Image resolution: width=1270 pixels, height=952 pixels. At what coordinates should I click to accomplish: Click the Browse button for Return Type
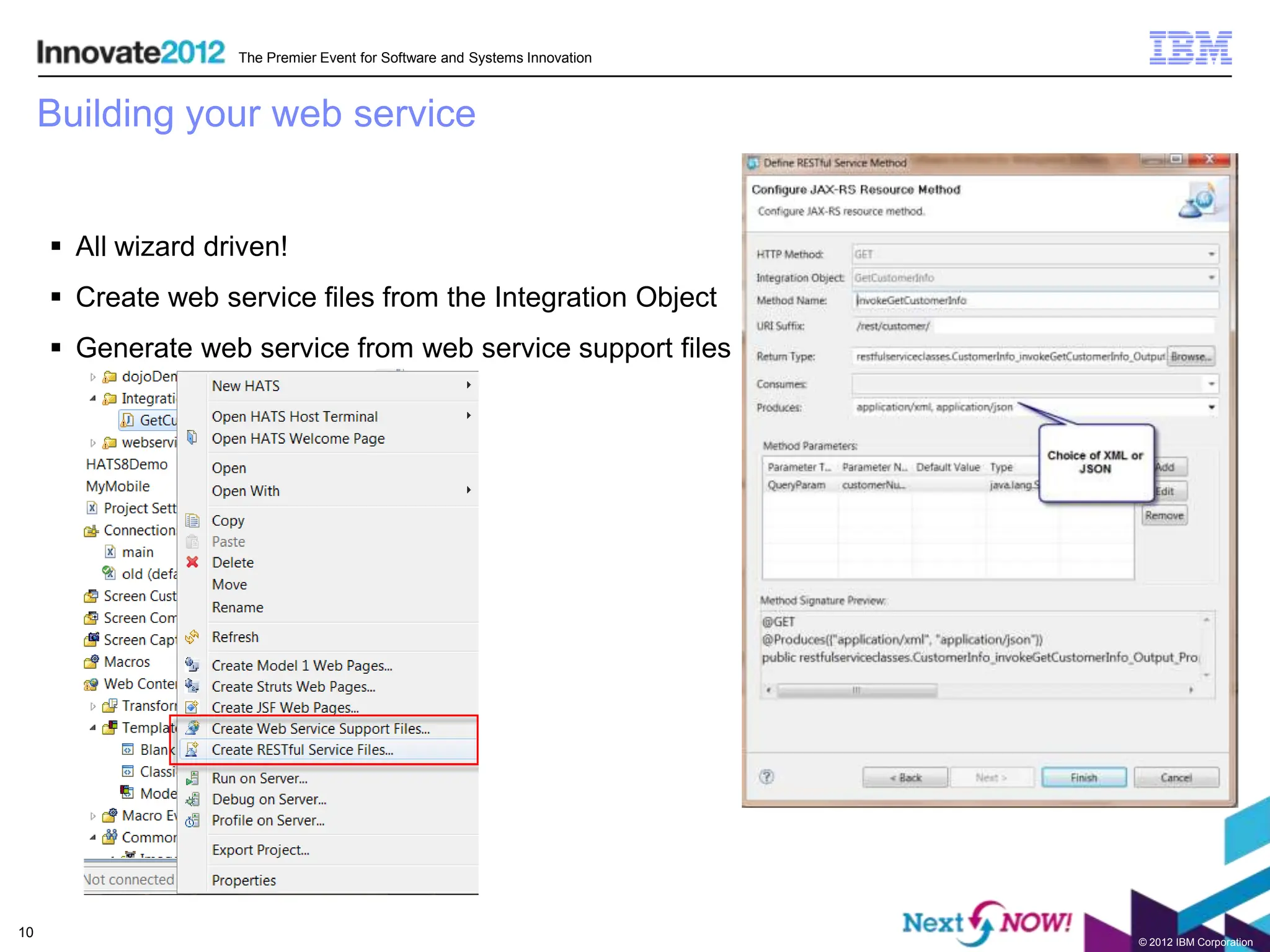(x=1190, y=356)
